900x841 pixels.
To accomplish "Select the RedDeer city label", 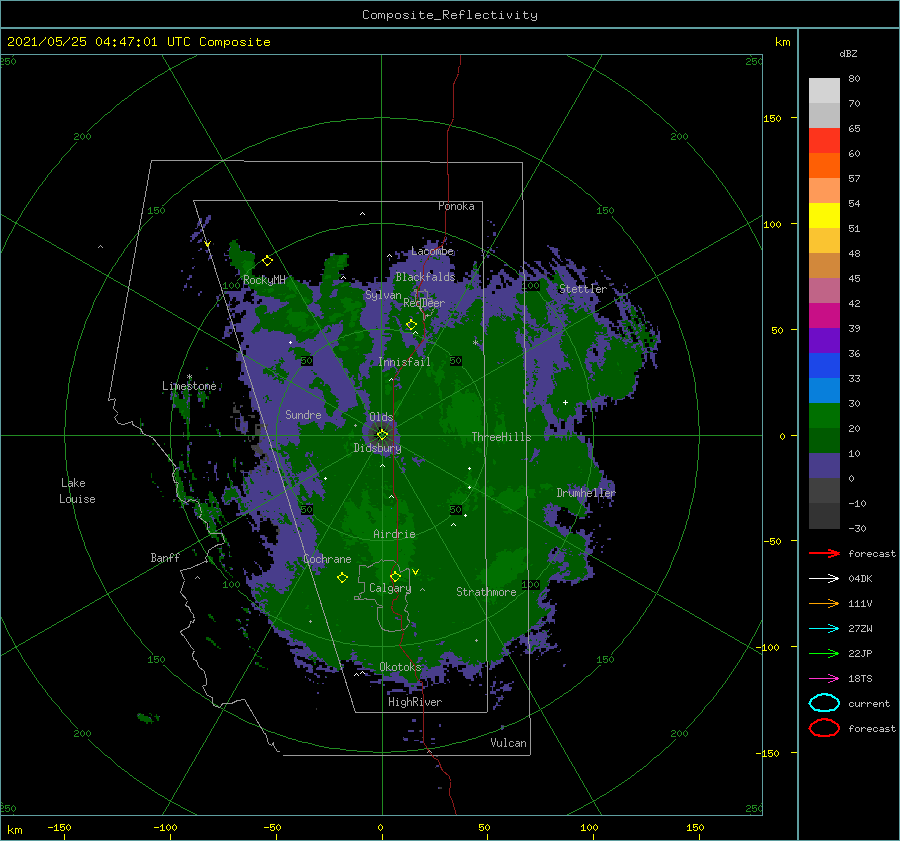I will tap(424, 303).
